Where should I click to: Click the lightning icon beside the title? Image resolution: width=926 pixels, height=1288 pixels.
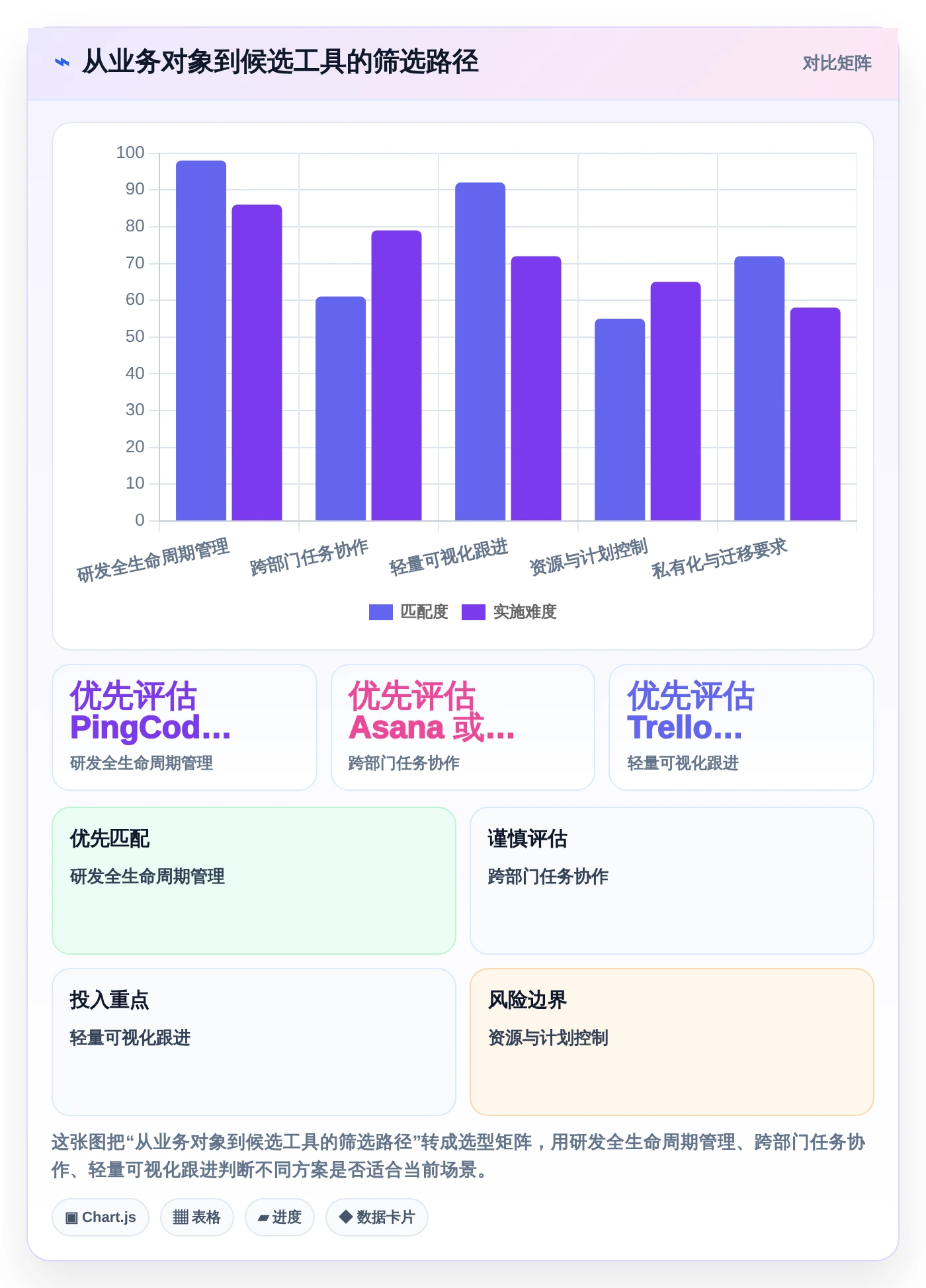click(62, 62)
